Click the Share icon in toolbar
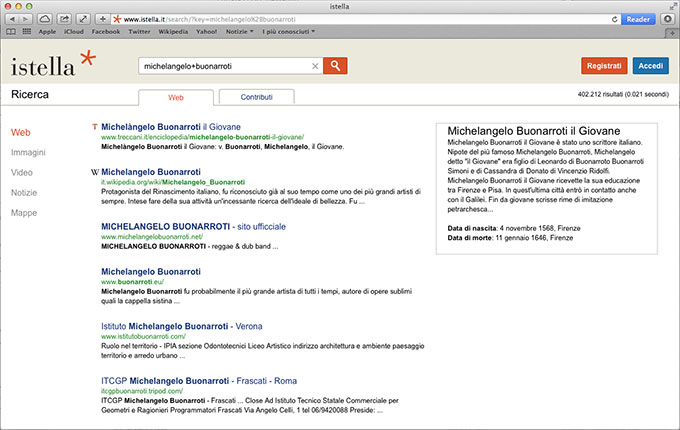The height and width of the screenshot is (430, 680). (x=64, y=19)
